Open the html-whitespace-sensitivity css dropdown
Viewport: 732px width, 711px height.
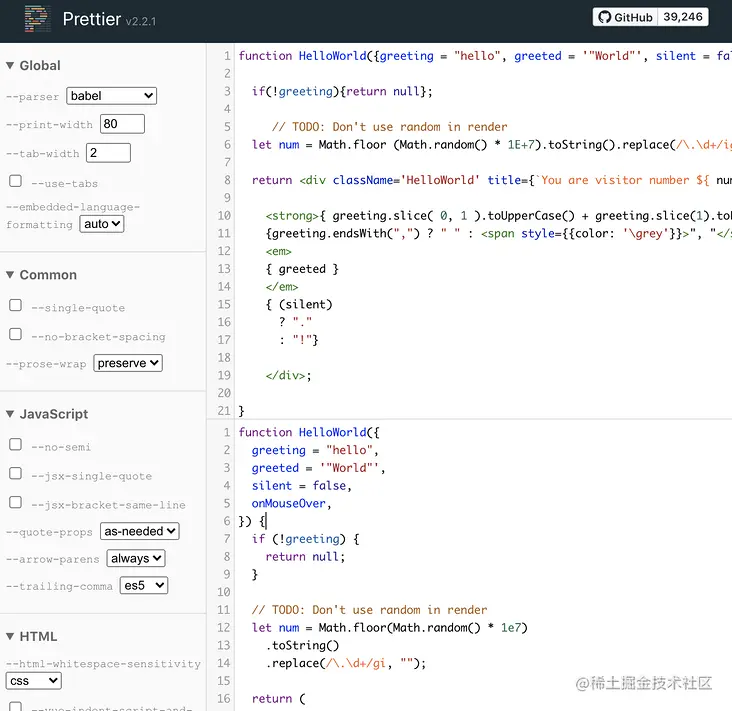(x=34, y=681)
